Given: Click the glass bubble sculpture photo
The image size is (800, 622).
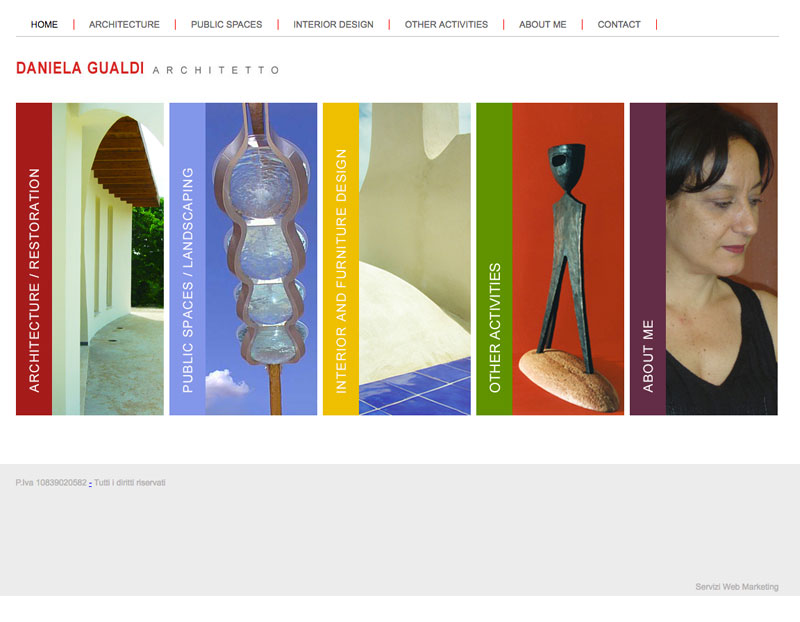Looking at the screenshot, I should [x=261, y=259].
